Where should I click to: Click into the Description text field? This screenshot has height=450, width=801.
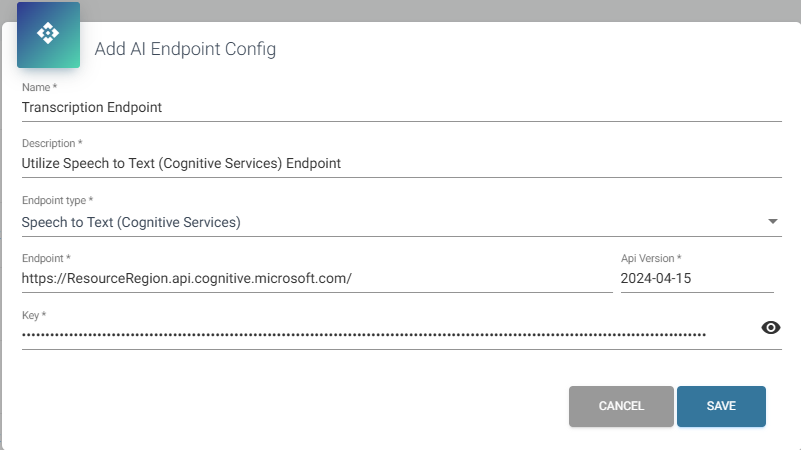400,164
